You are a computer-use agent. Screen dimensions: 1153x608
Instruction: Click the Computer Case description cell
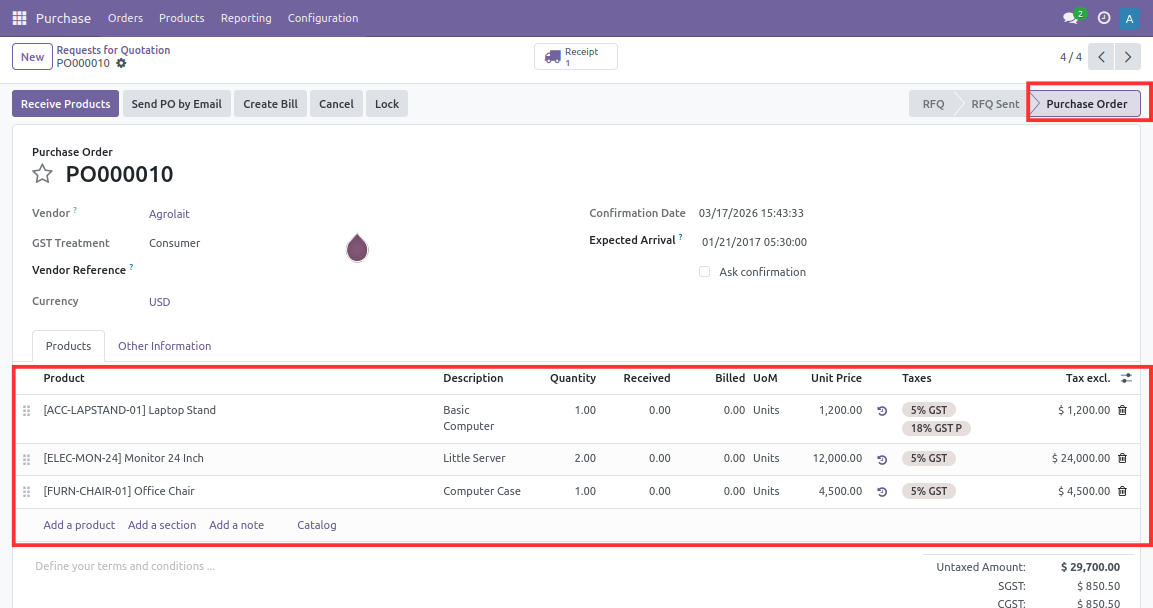pos(482,491)
